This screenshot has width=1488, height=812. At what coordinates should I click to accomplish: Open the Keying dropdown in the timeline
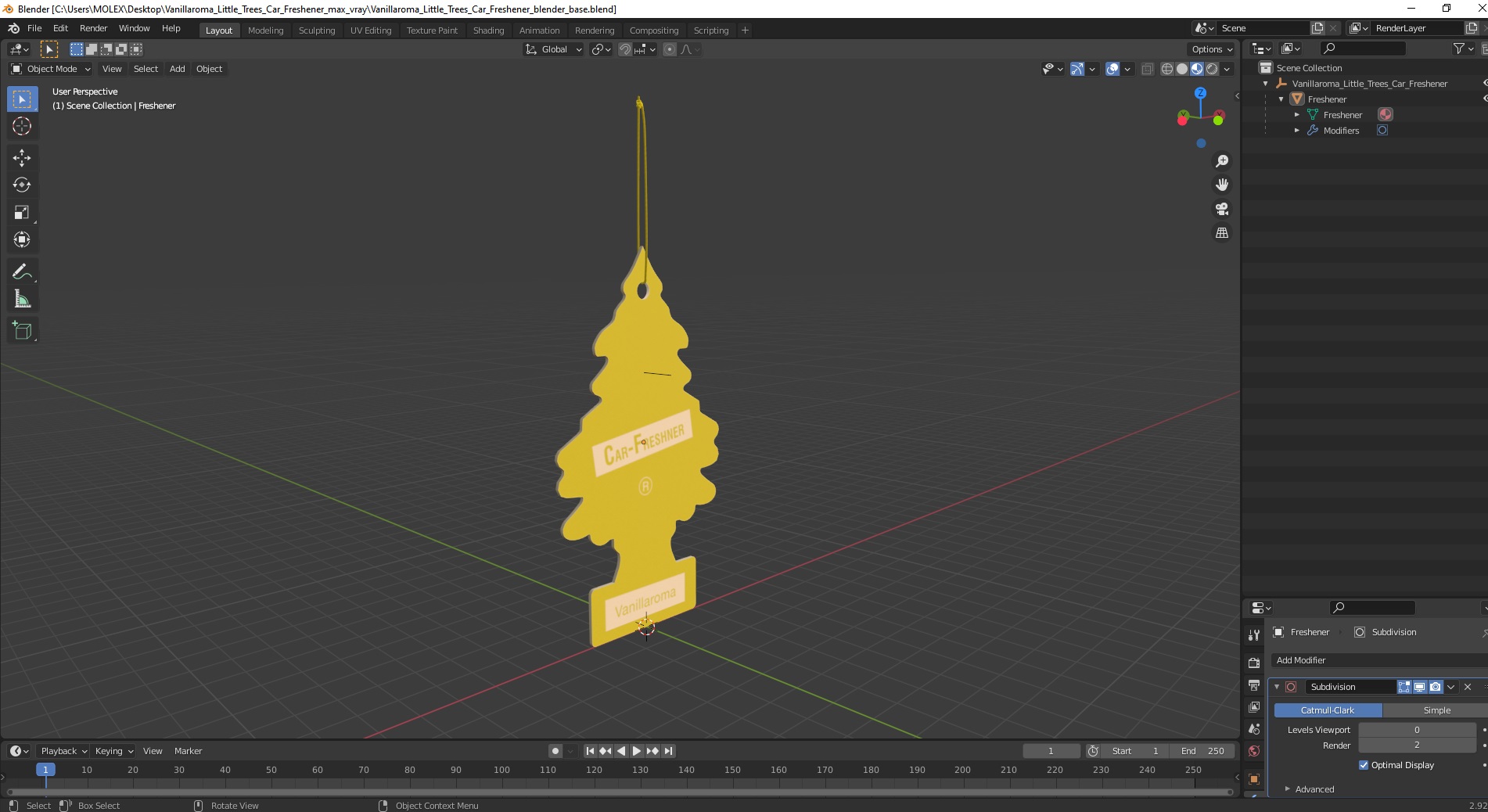coord(114,751)
